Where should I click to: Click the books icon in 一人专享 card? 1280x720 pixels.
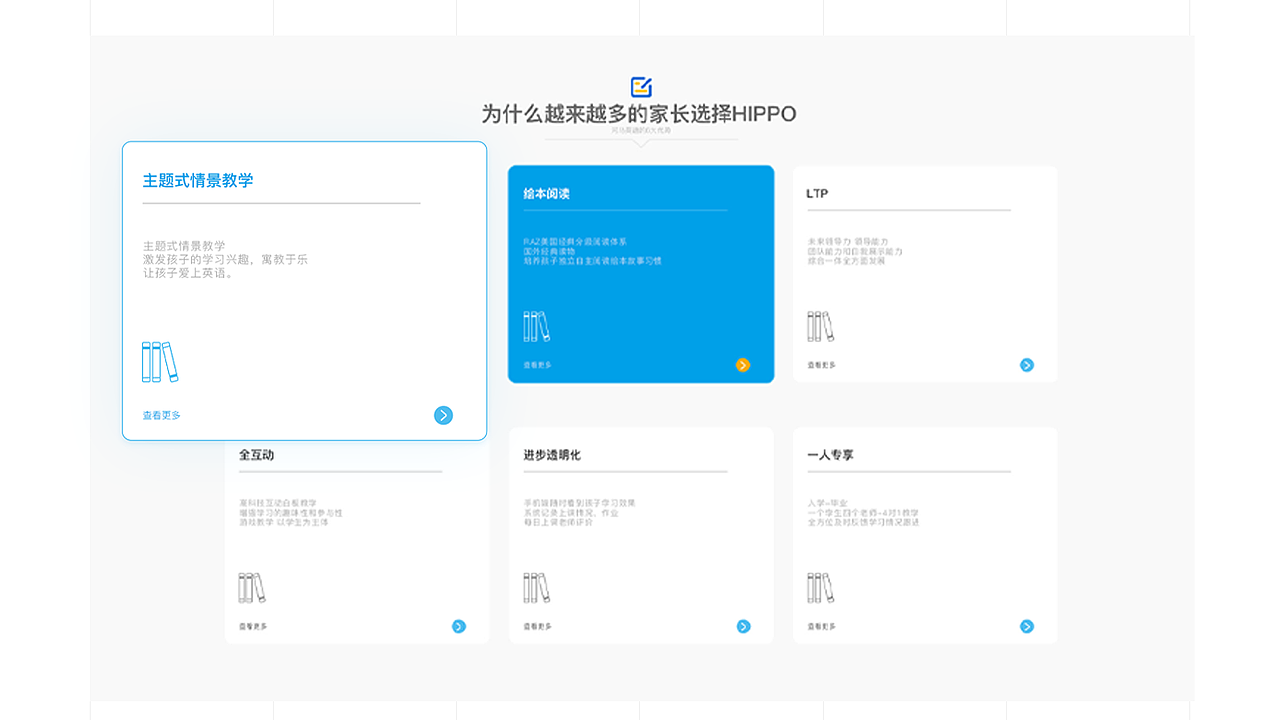coord(821,587)
